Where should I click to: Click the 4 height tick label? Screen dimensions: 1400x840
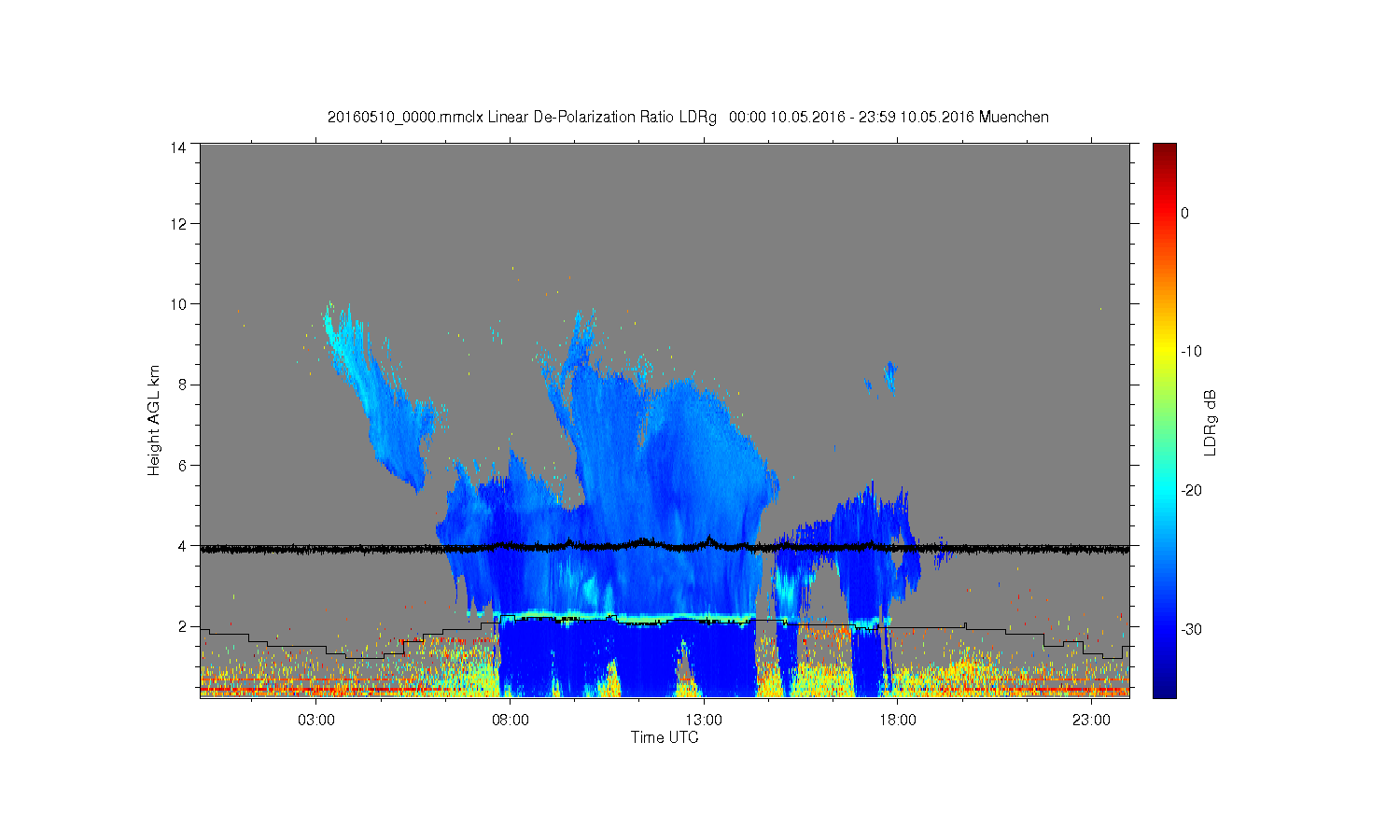click(182, 546)
